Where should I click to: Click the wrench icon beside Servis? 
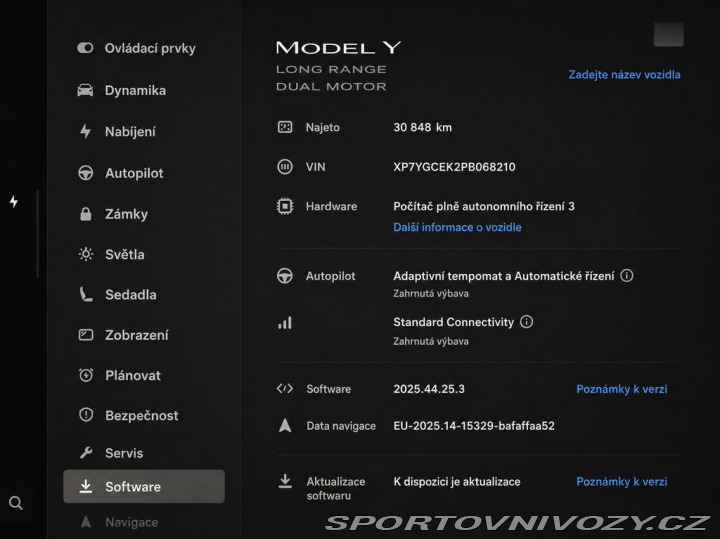coord(85,453)
